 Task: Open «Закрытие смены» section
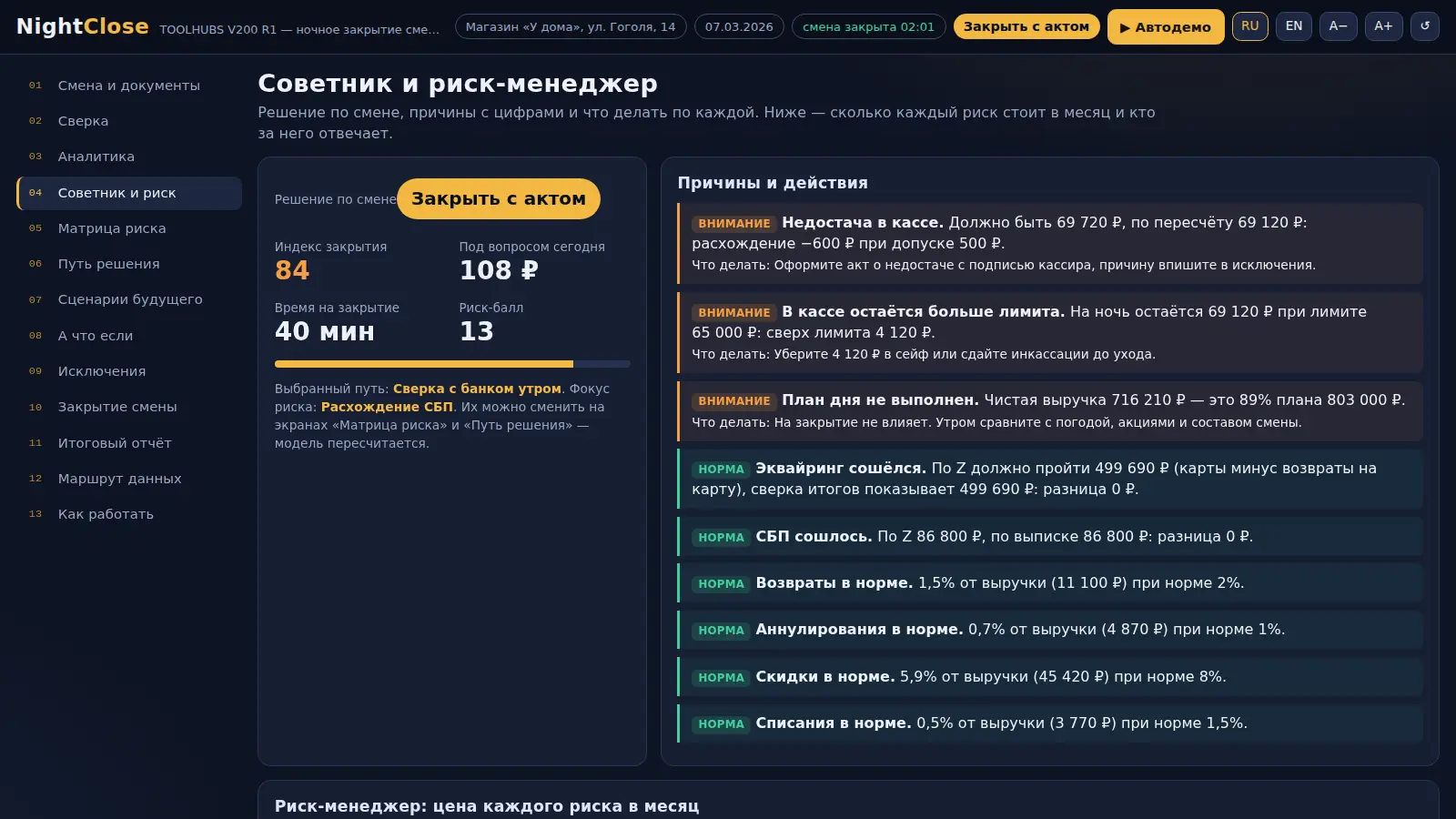(x=129, y=407)
